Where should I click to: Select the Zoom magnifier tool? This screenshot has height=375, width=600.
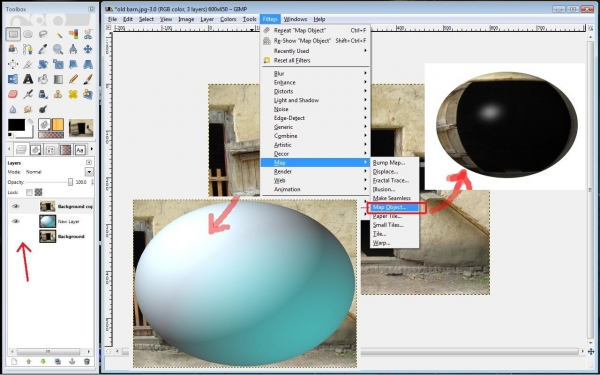(58, 49)
